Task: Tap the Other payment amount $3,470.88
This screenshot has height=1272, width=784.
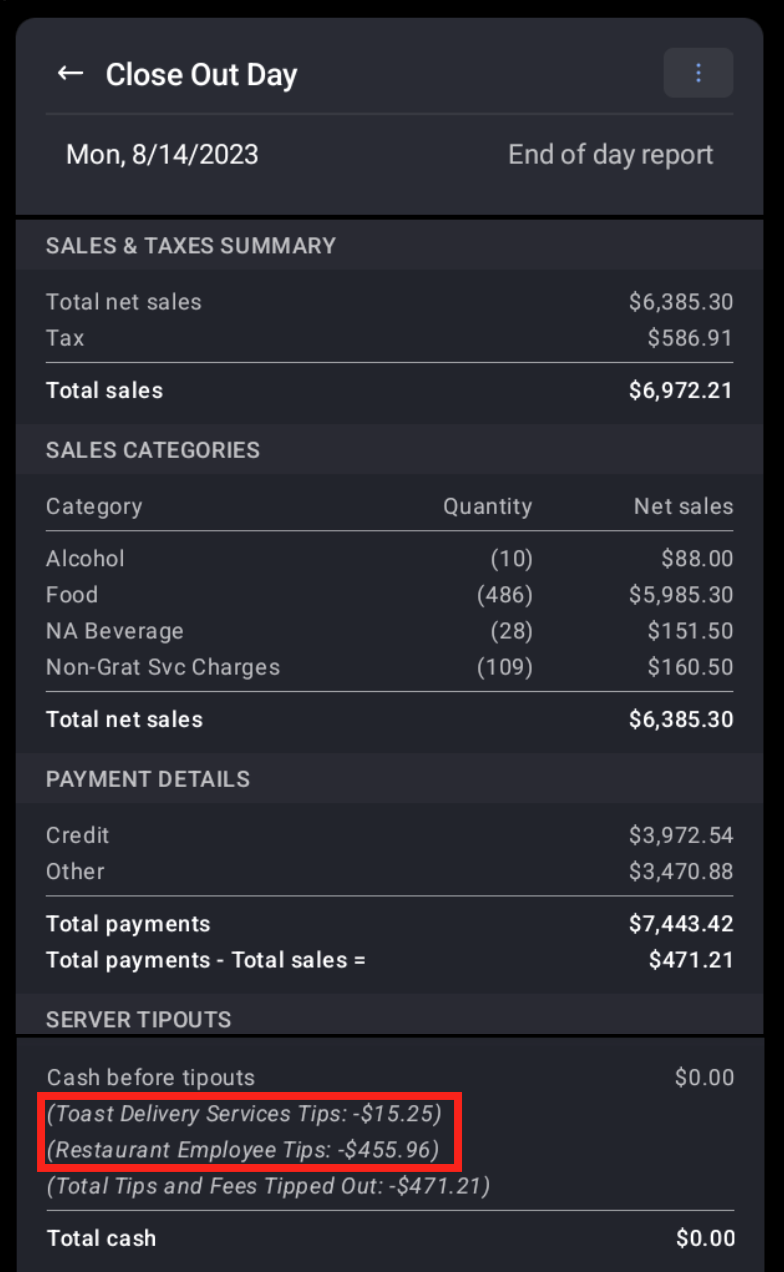Action: (x=680, y=871)
